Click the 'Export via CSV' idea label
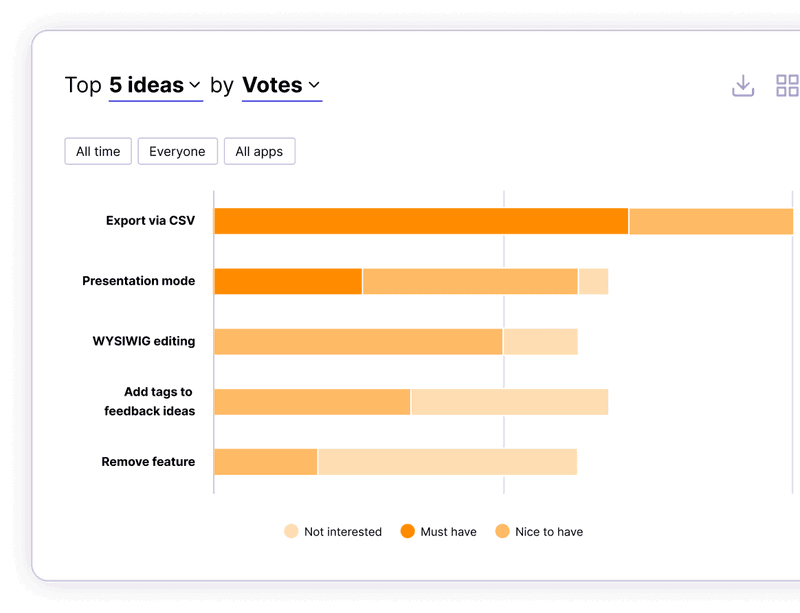This screenshot has width=800, height=613. pos(150,221)
